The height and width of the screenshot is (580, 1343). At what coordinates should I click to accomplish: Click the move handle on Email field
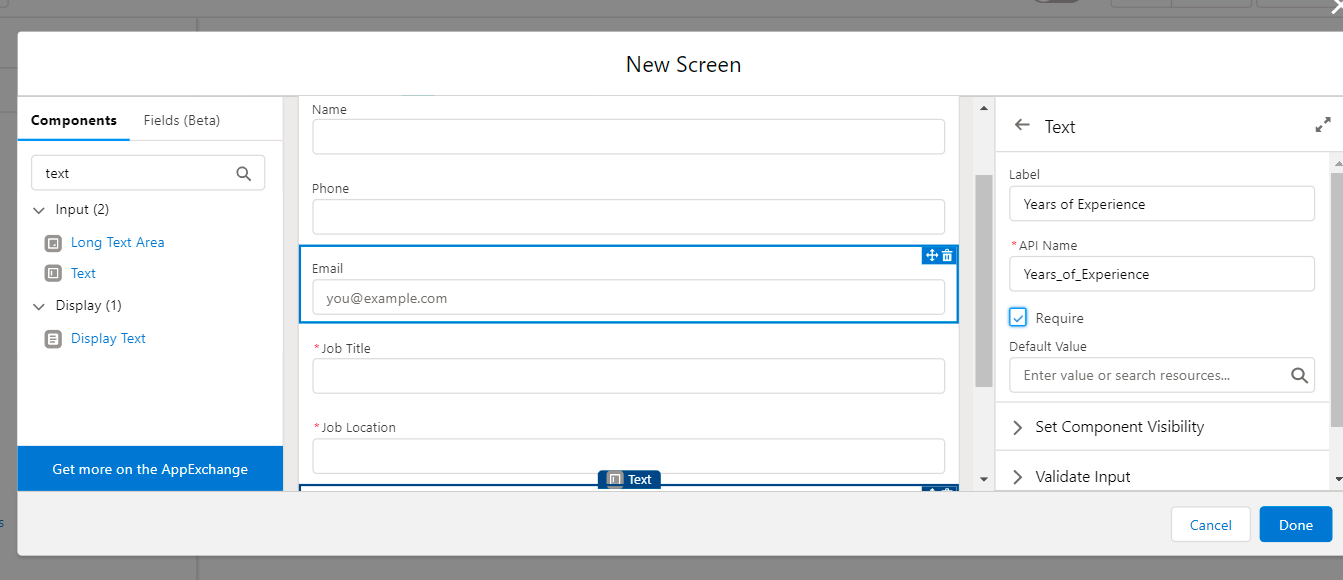932,256
